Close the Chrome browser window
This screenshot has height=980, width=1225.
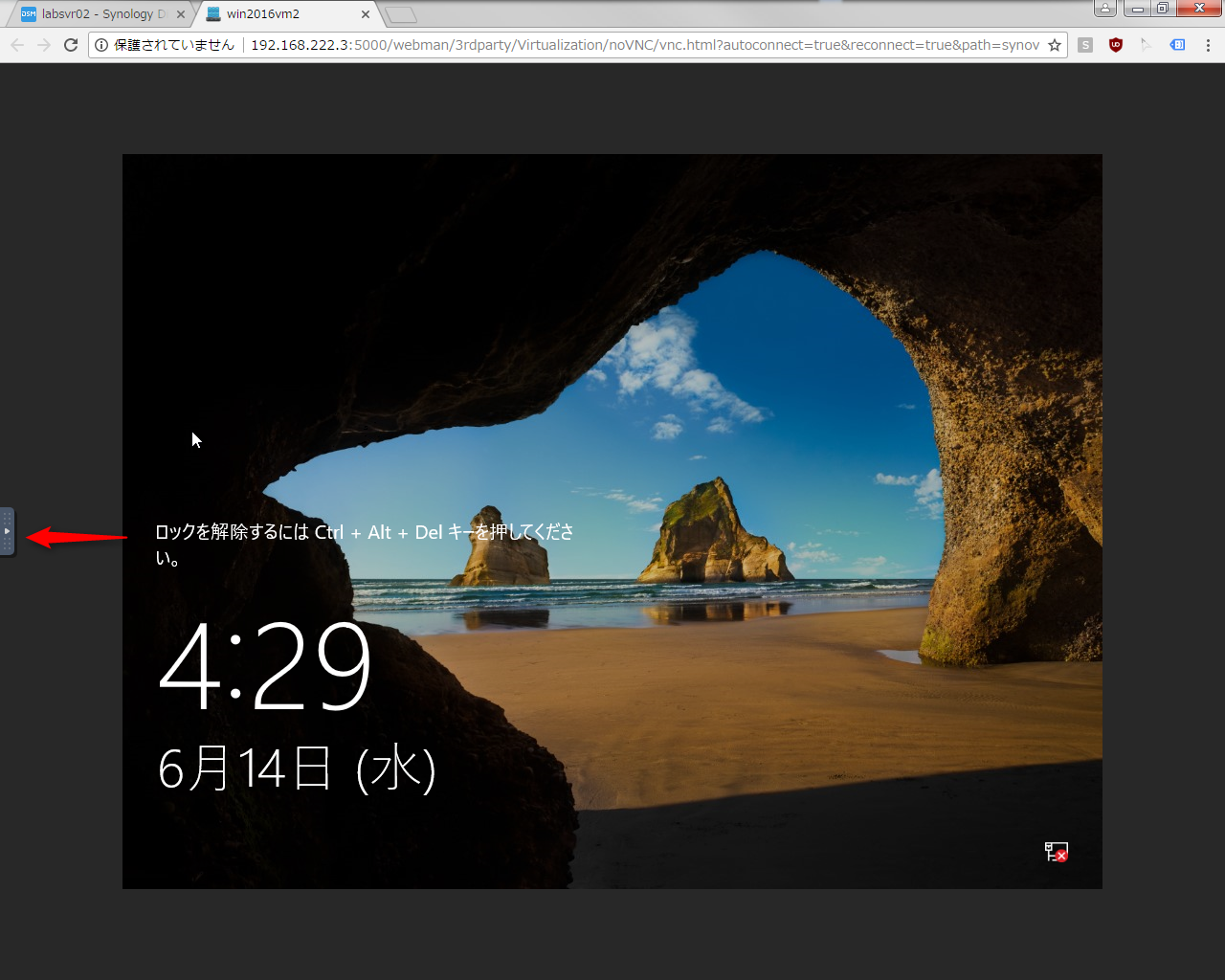pos(1199,9)
